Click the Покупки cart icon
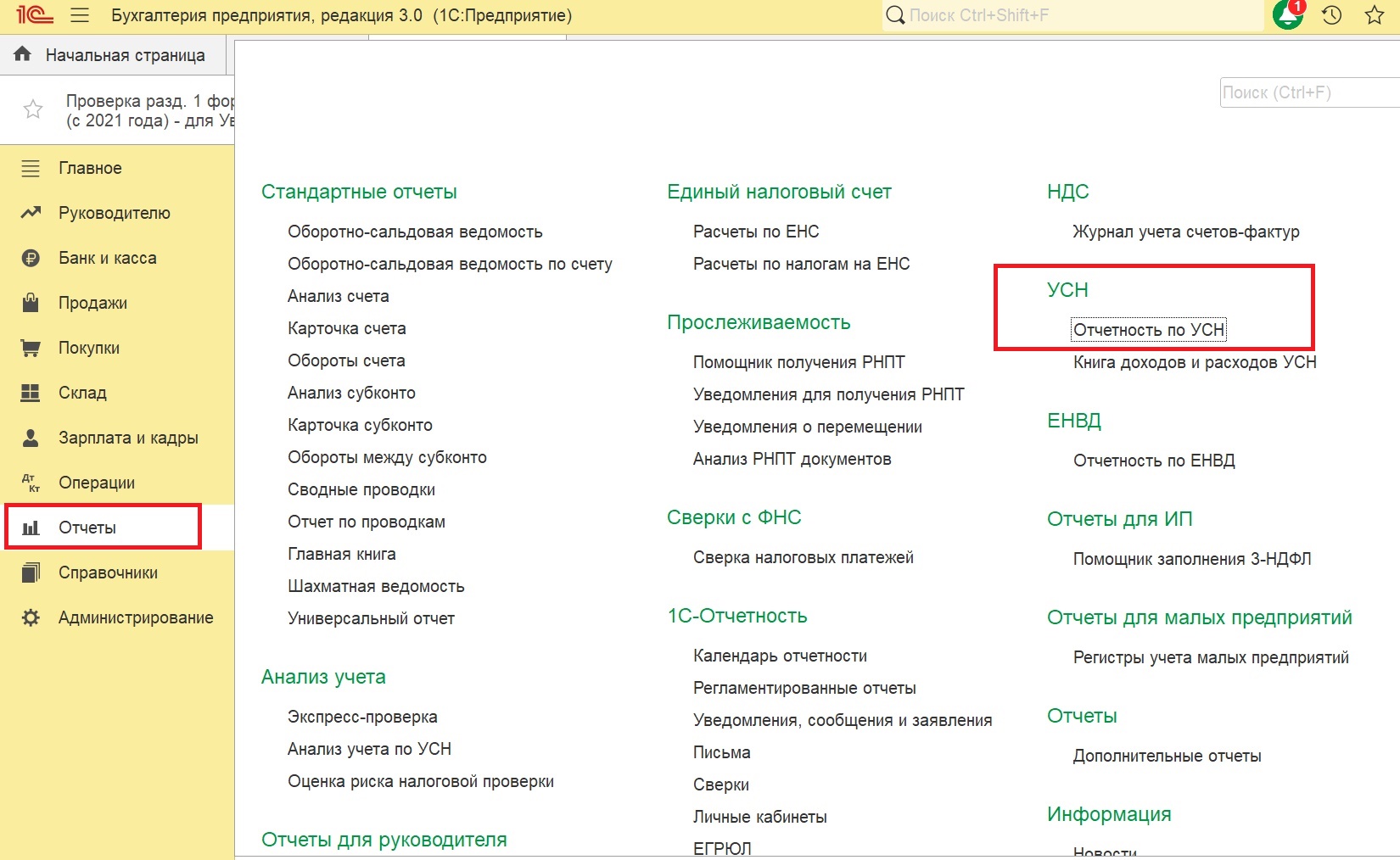1400x860 pixels. [31, 348]
